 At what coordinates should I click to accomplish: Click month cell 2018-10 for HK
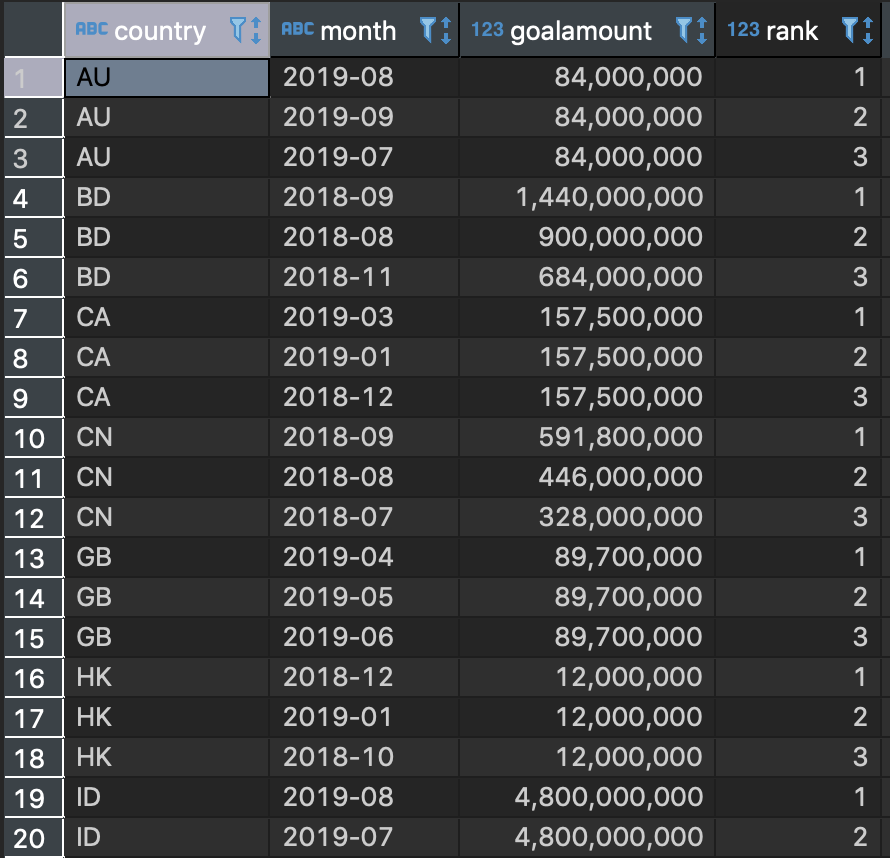(364, 758)
